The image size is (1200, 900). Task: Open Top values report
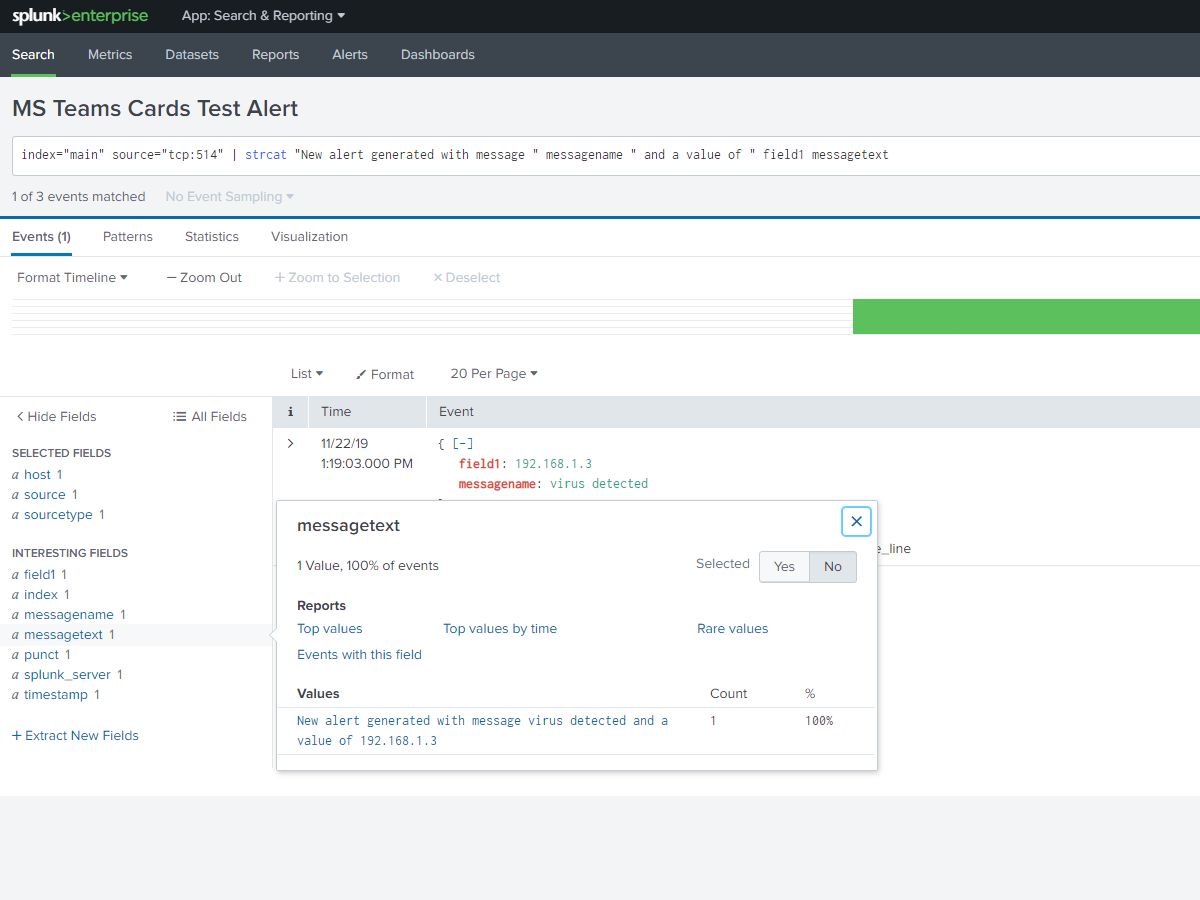[330, 629]
